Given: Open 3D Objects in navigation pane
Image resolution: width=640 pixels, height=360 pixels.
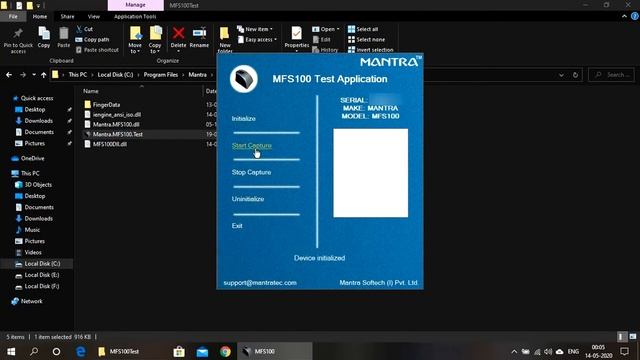Looking at the screenshot, I should (38, 184).
